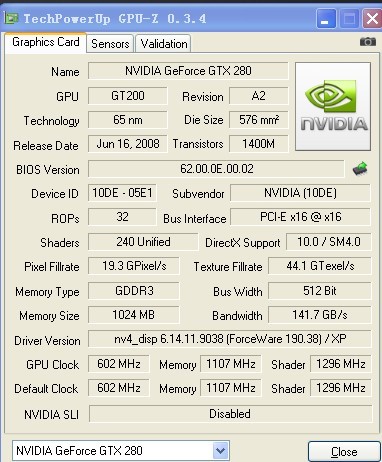382x462 pixels.
Task: Switch to the Validation tab
Action: [163, 44]
